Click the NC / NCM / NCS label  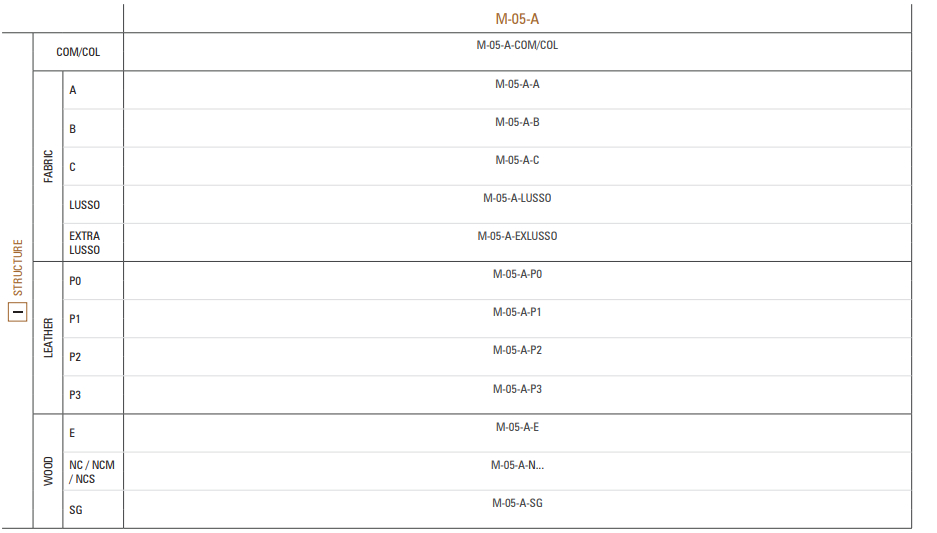(x=92, y=472)
